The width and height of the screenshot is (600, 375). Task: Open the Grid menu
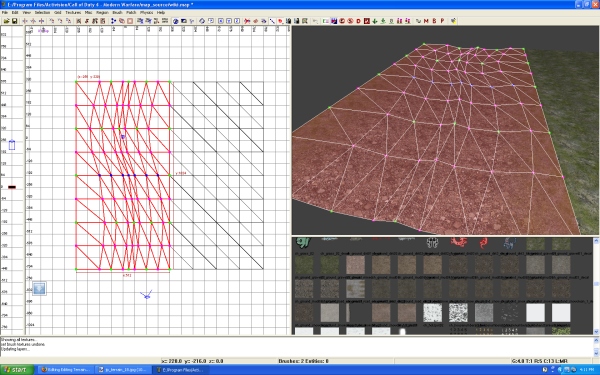pos(57,13)
